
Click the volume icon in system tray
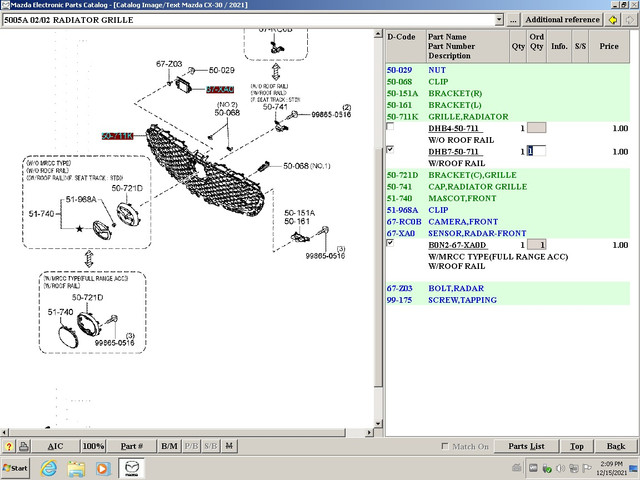point(560,468)
